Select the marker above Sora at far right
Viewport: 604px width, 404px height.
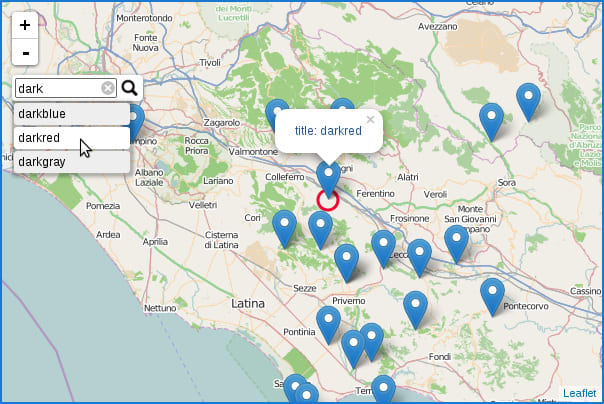click(528, 102)
